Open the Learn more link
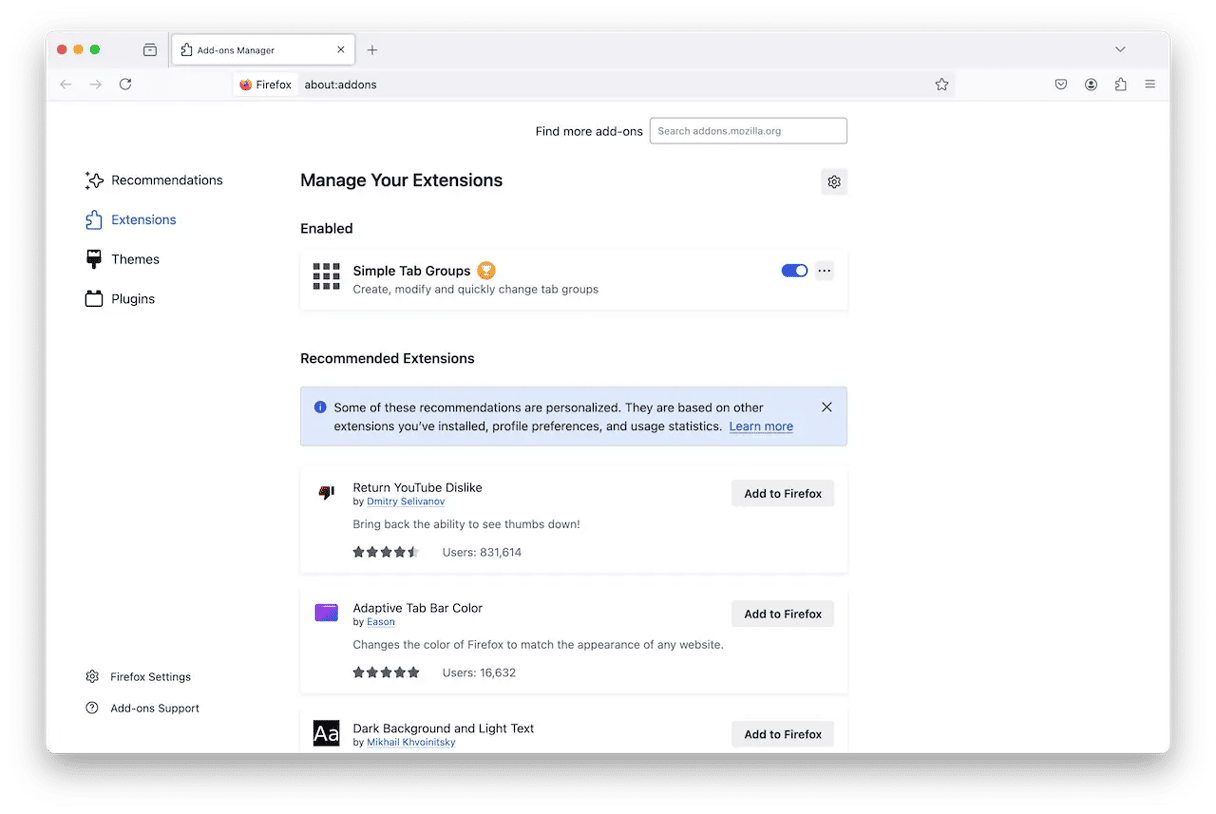The width and height of the screenshot is (1216, 814). (760, 427)
